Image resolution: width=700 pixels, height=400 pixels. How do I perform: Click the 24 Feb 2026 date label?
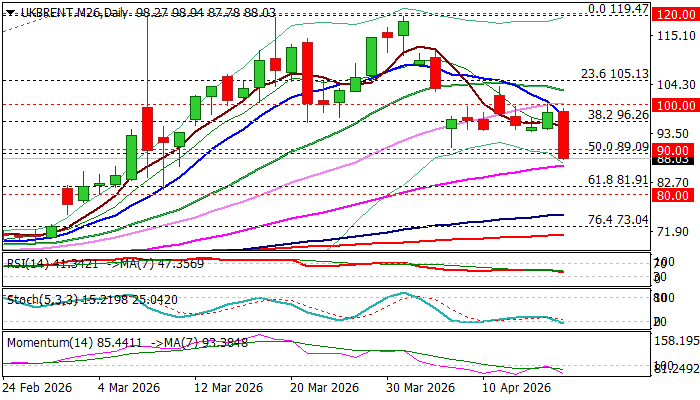click(x=39, y=387)
